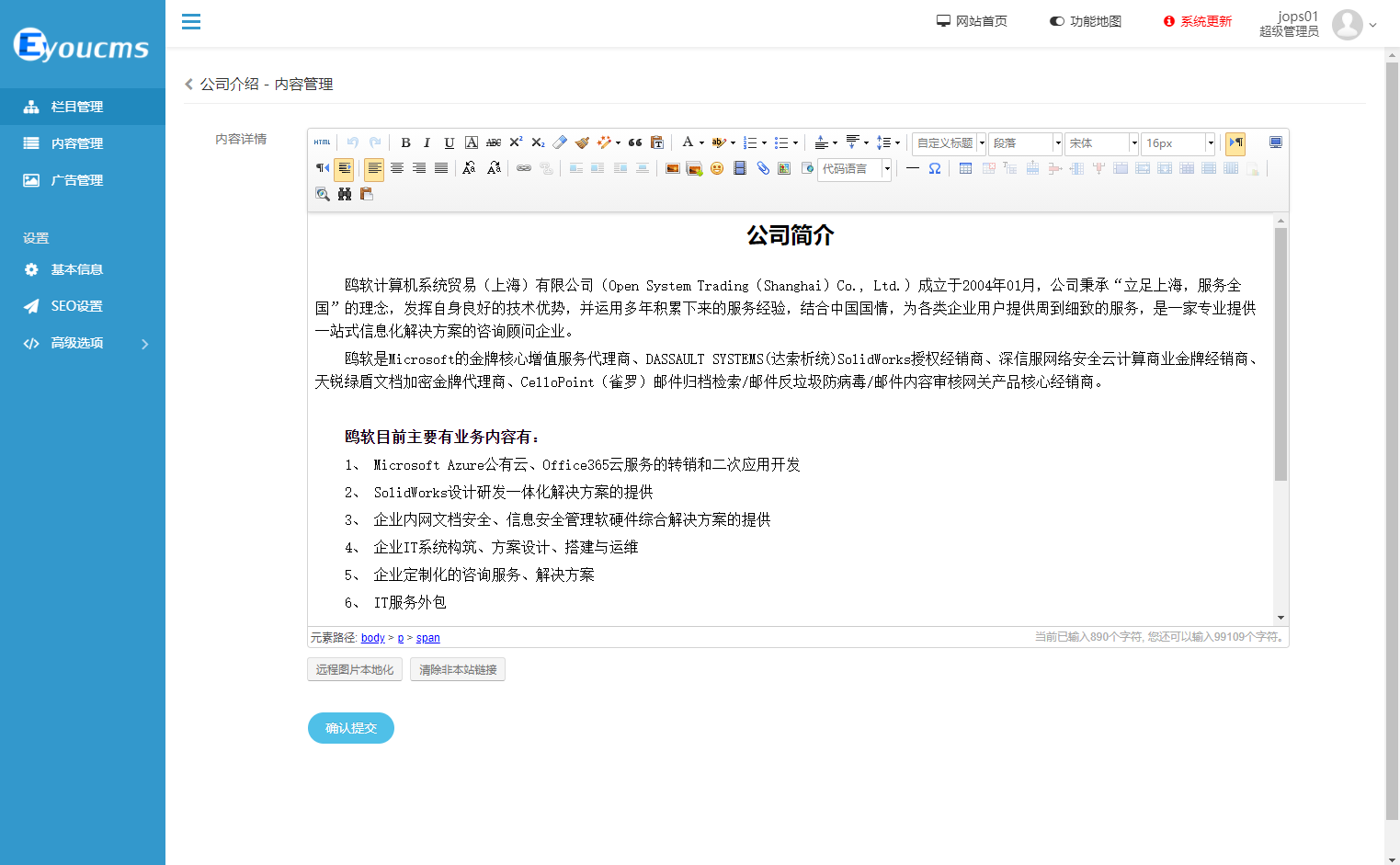Screen dimensions: 1400x865
Task: Expand 高级选项 sidebar submenu
Action: [83, 343]
